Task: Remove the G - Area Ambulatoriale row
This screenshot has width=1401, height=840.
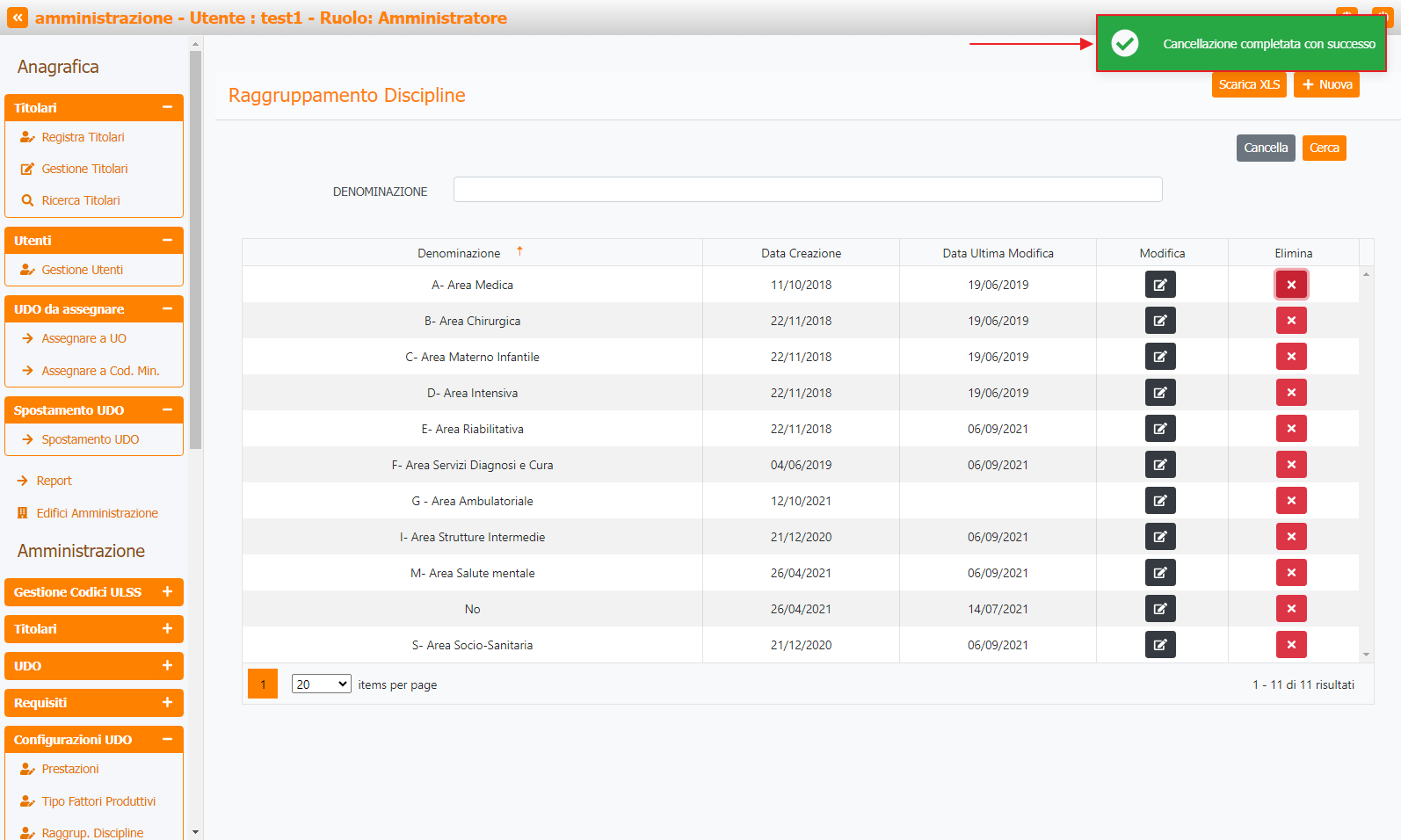Action: (x=1291, y=501)
